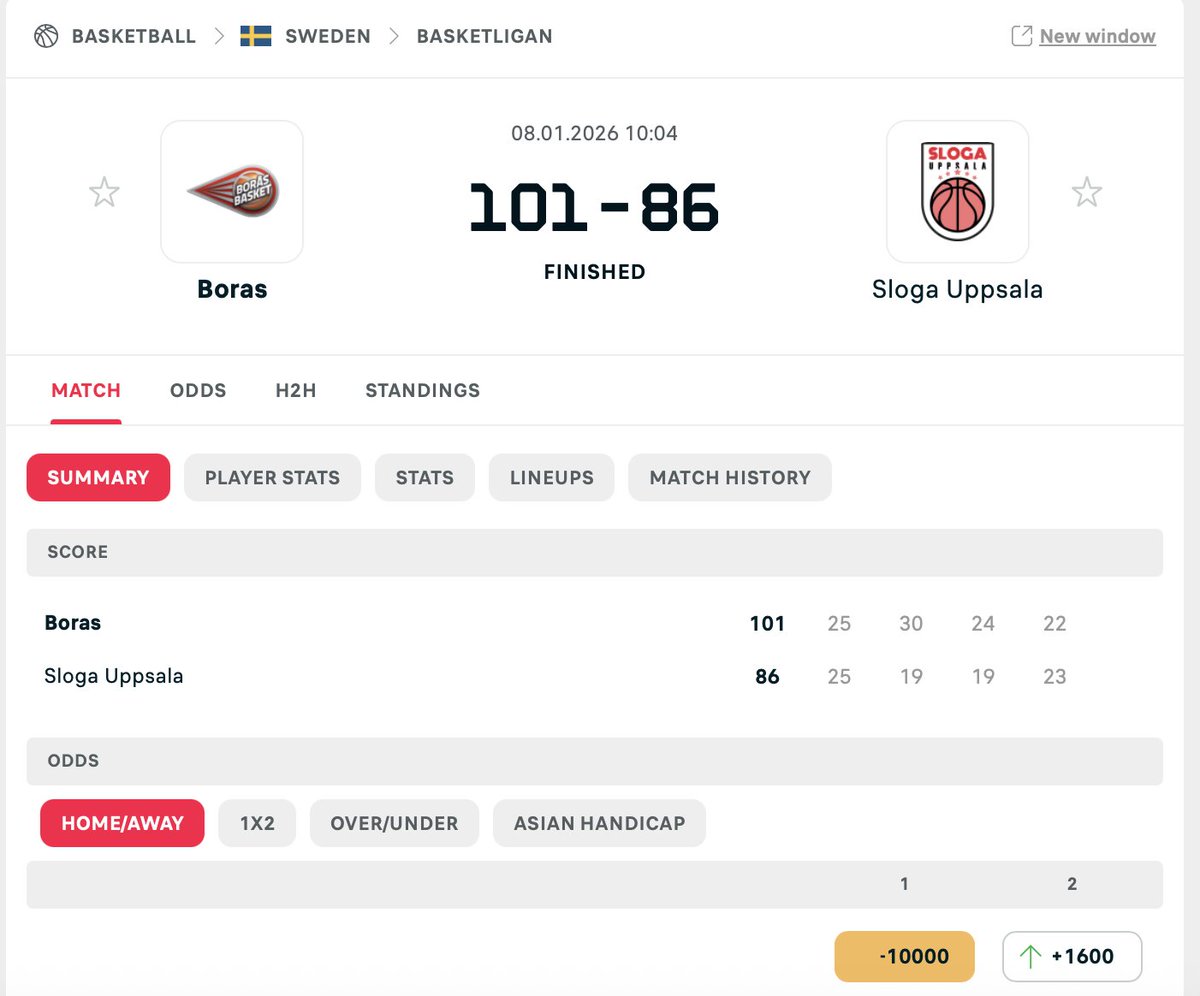Screen dimensions: 1200x996
Task: Go to BASKETBALL breadcrumb
Action: 134,36
